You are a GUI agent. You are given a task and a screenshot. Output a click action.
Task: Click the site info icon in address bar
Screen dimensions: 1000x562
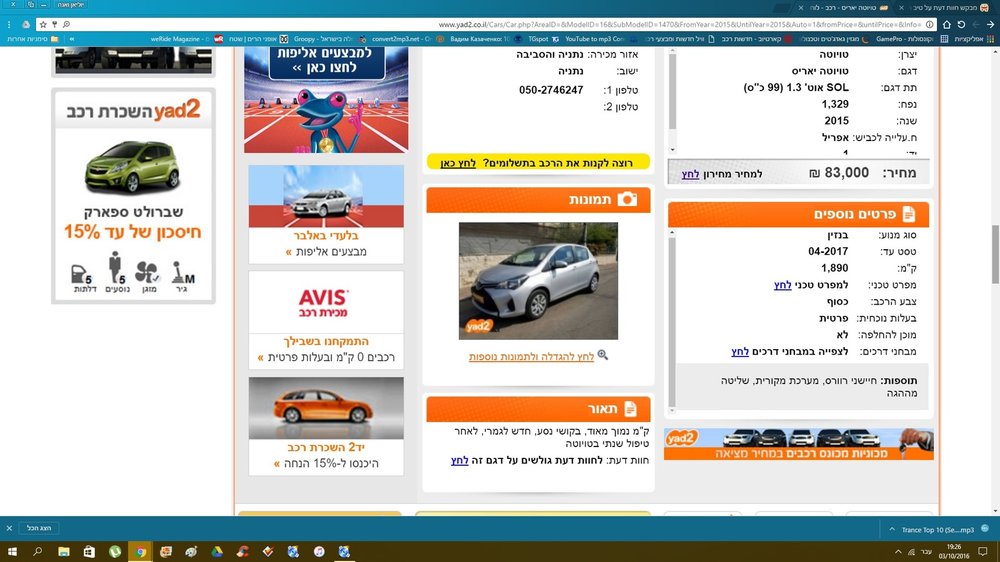(930, 24)
